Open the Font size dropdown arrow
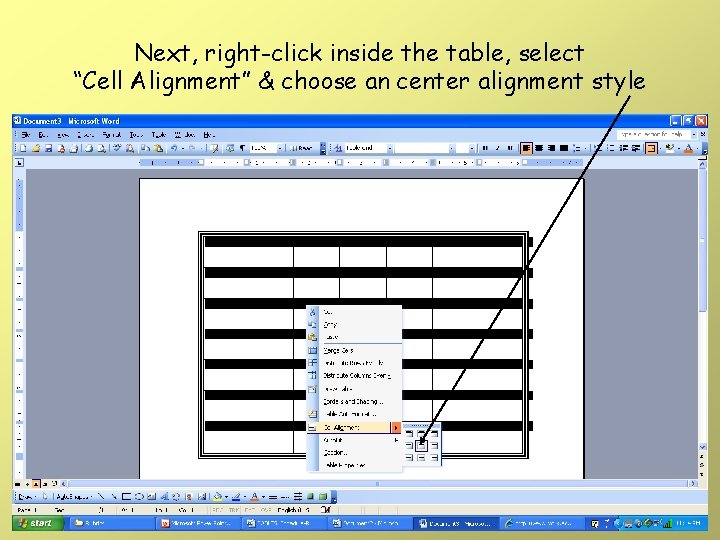This screenshot has height=540, width=720. click(472, 148)
